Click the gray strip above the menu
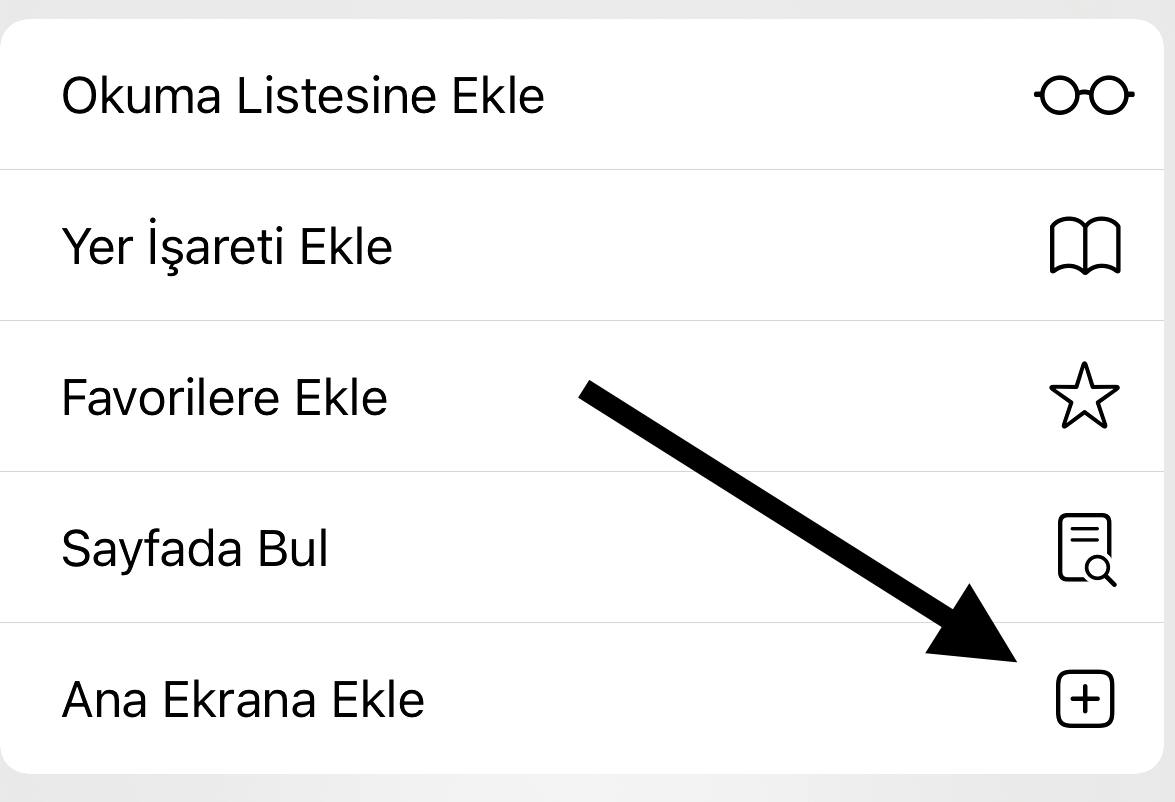The height and width of the screenshot is (802, 1175). pos(587,8)
